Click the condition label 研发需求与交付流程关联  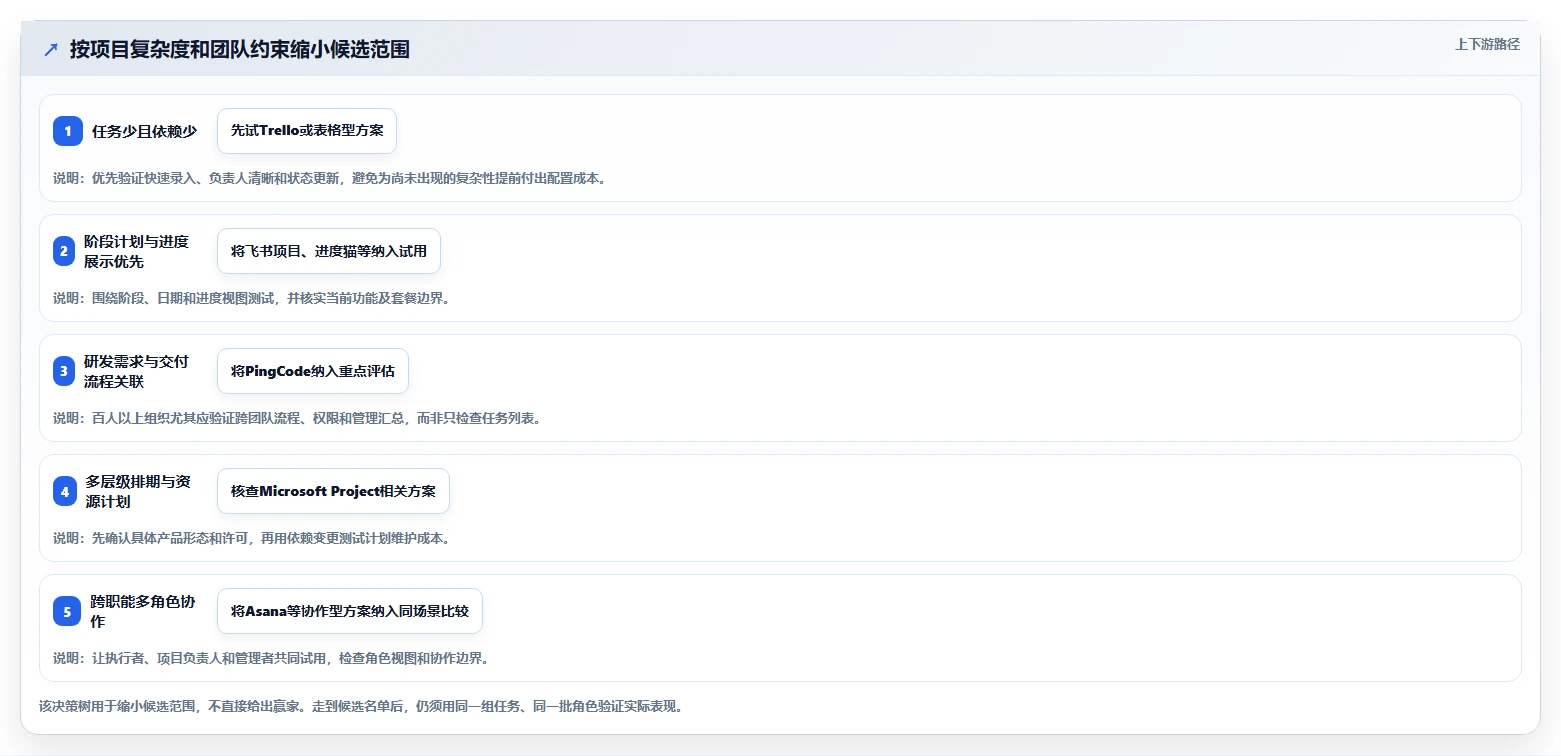point(136,371)
